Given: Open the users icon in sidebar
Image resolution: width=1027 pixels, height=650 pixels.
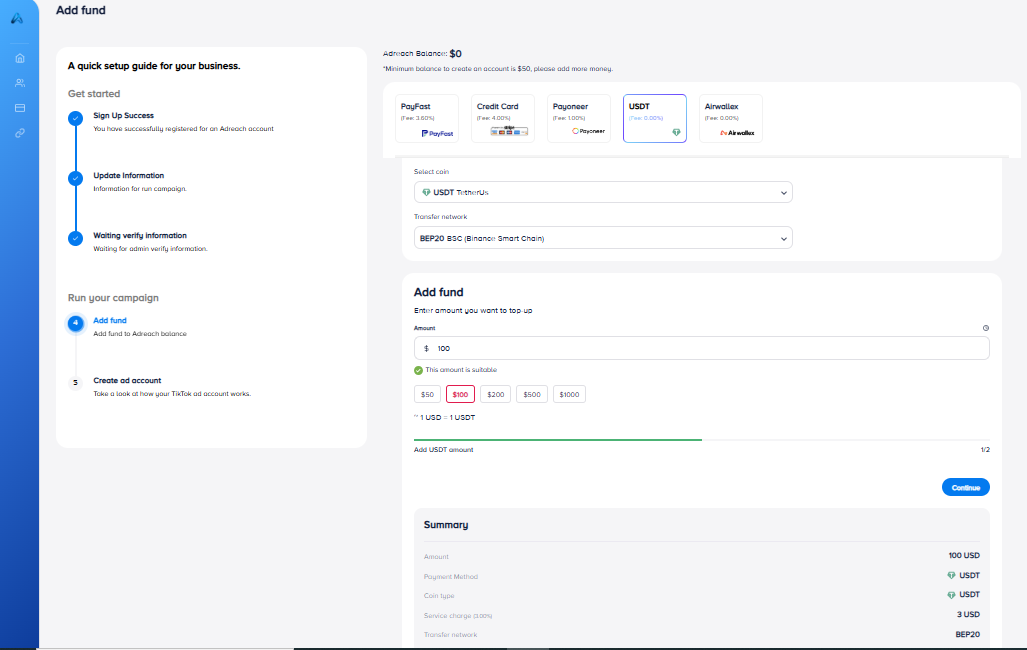Looking at the screenshot, I should 19,83.
